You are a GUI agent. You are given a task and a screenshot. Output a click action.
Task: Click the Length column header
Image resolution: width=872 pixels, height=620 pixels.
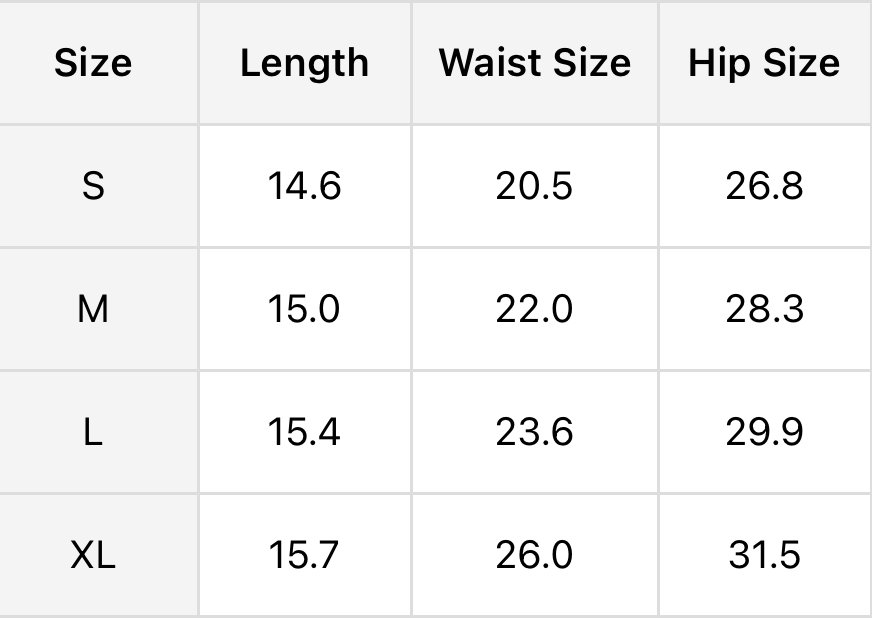point(304,63)
